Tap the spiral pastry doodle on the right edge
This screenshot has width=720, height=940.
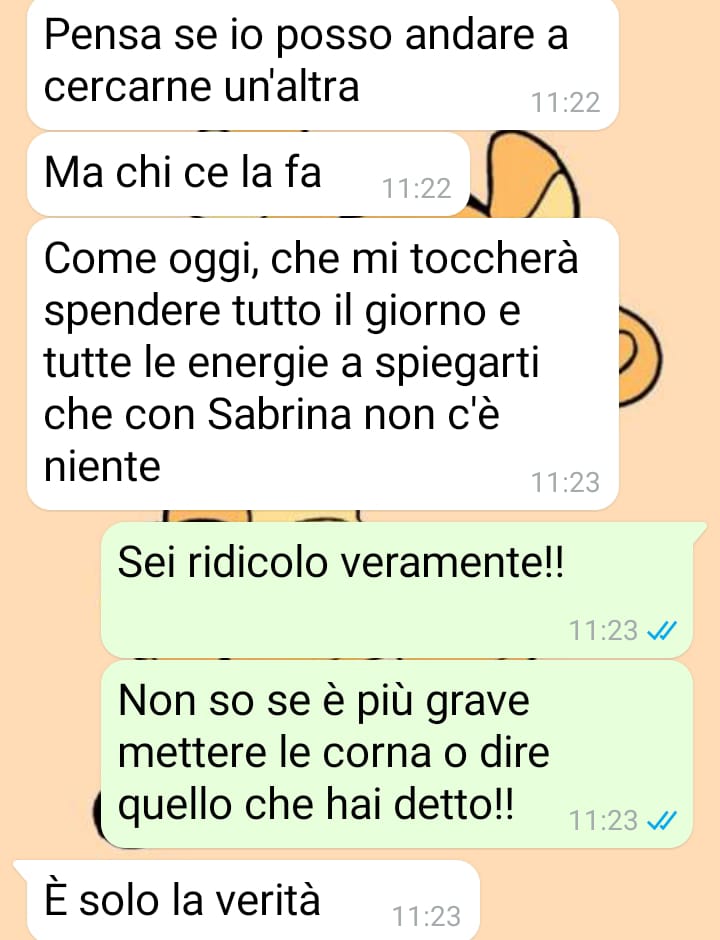(x=639, y=358)
